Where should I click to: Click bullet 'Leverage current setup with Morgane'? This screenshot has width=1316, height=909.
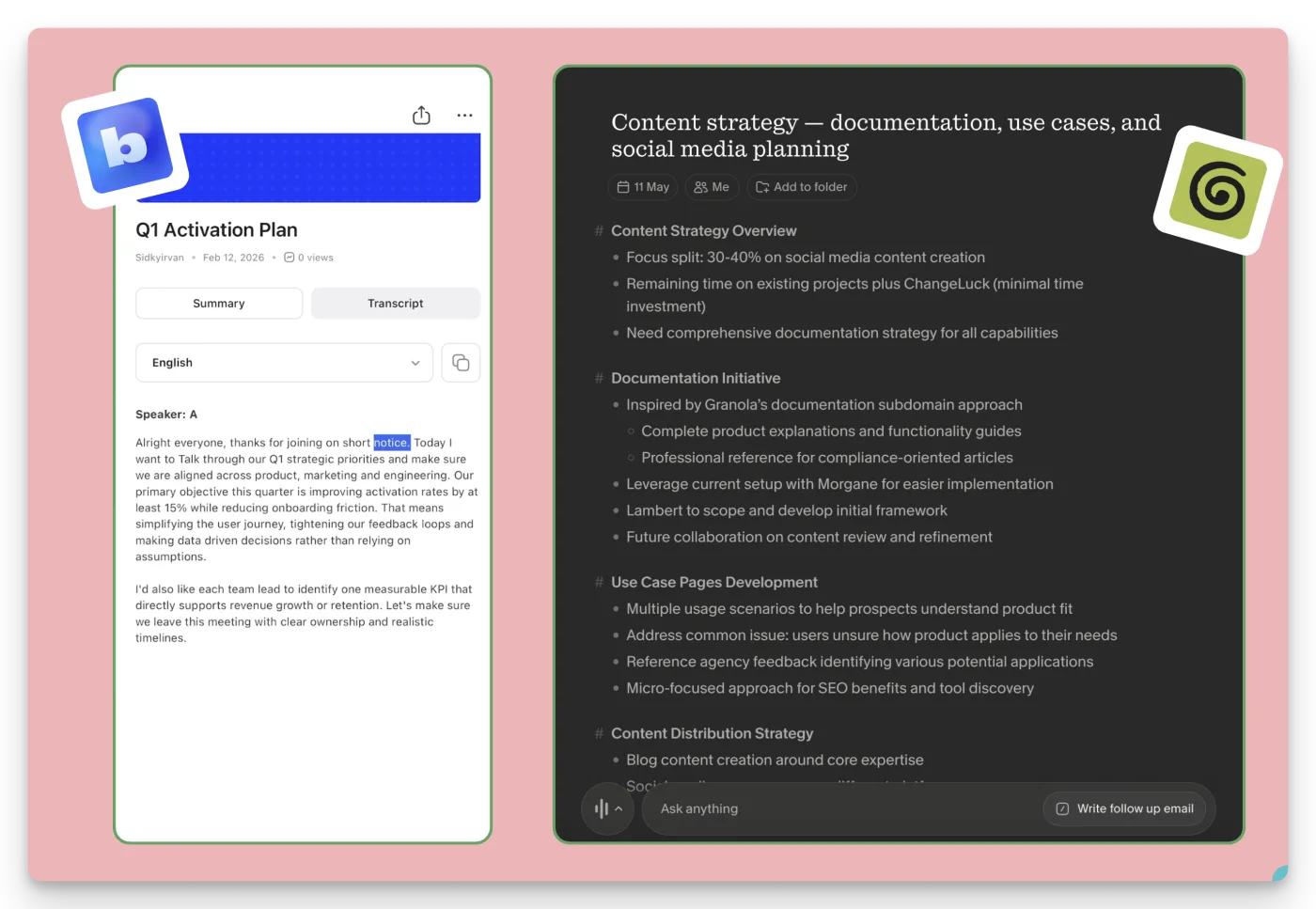point(839,484)
